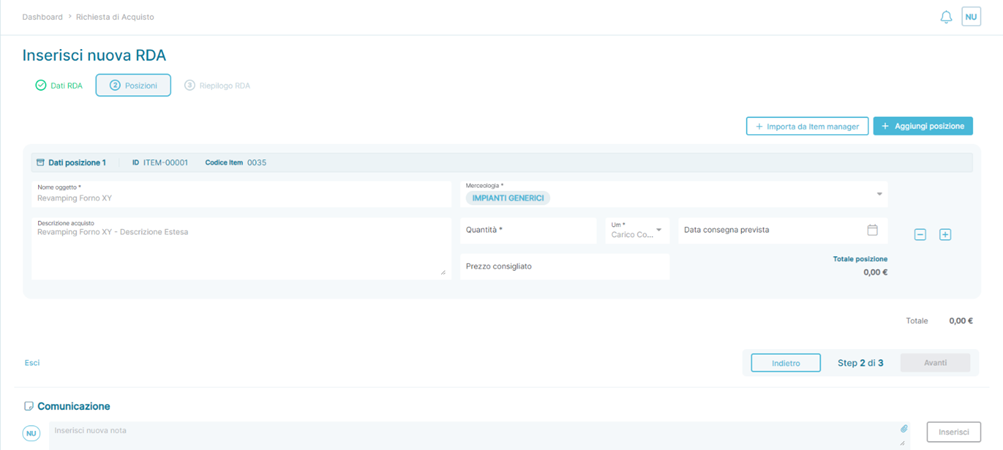Screen dimensions: 1003x450
Task: Open the NU user avatar menu
Action: [x=971, y=17]
